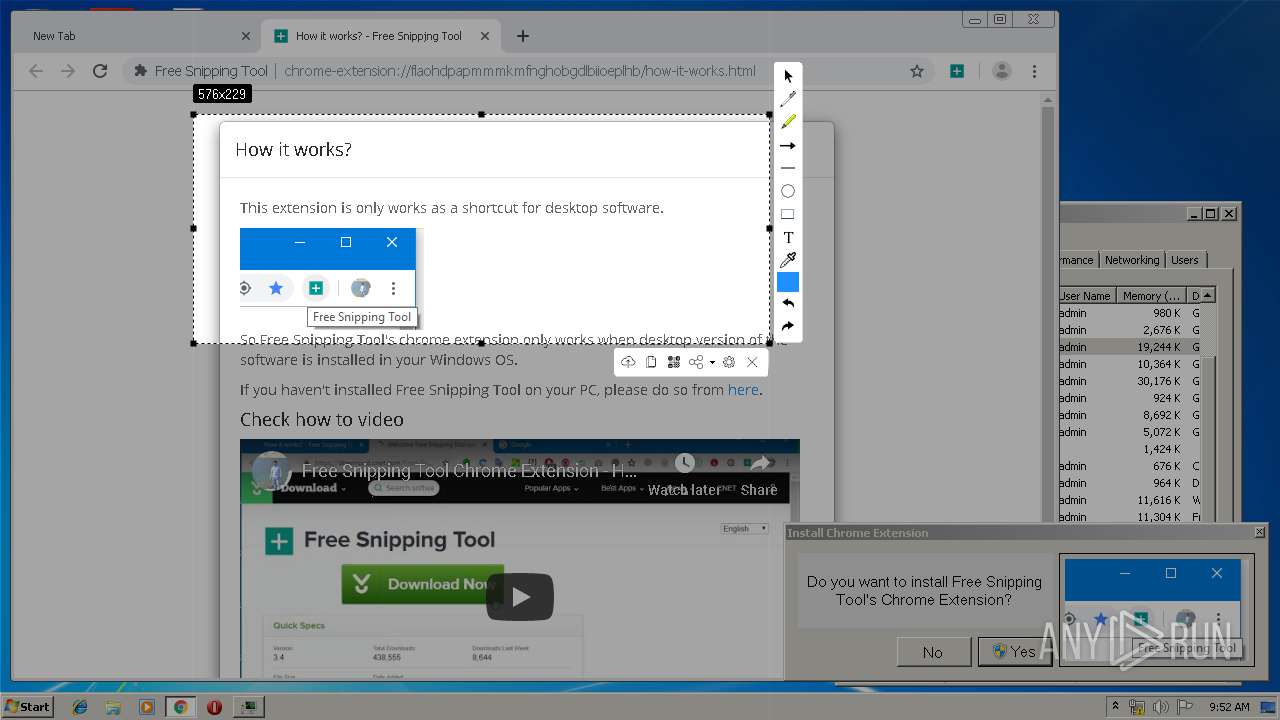The height and width of the screenshot is (720, 1280).
Task: Close the New Tab tab
Action: (x=246, y=36)
